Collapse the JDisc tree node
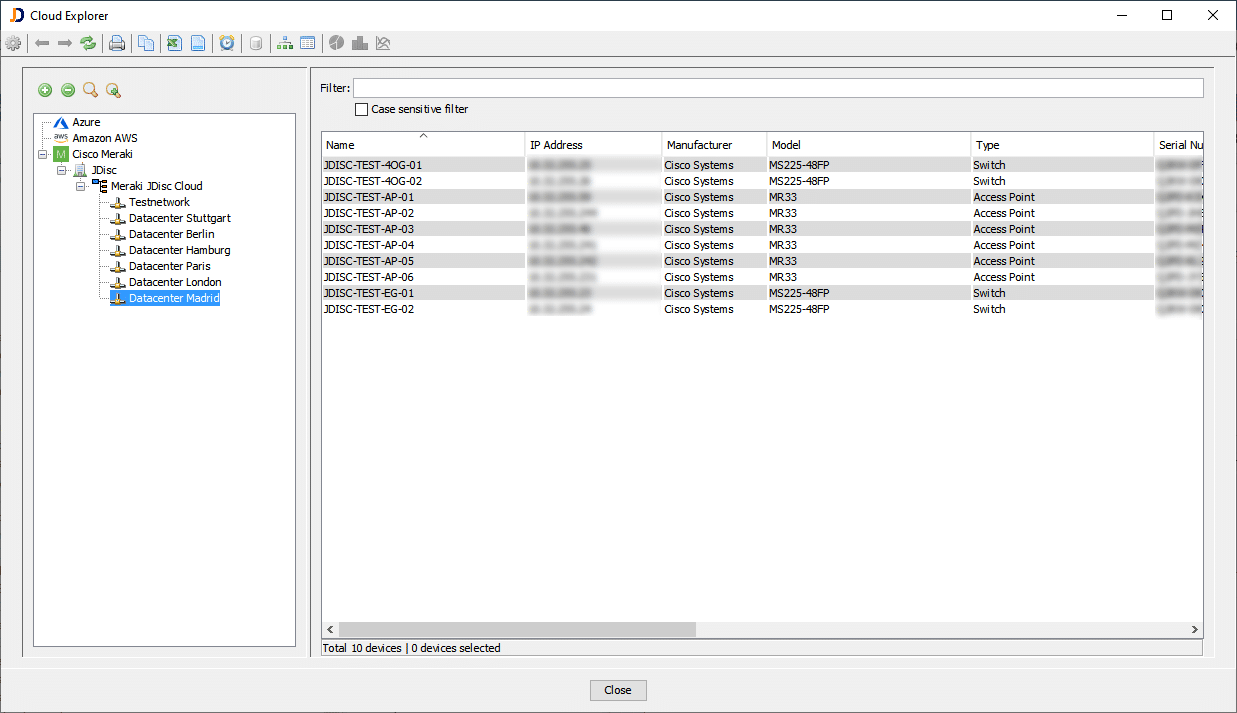Screen dimensions: 1237x713 tap(62, 170)
